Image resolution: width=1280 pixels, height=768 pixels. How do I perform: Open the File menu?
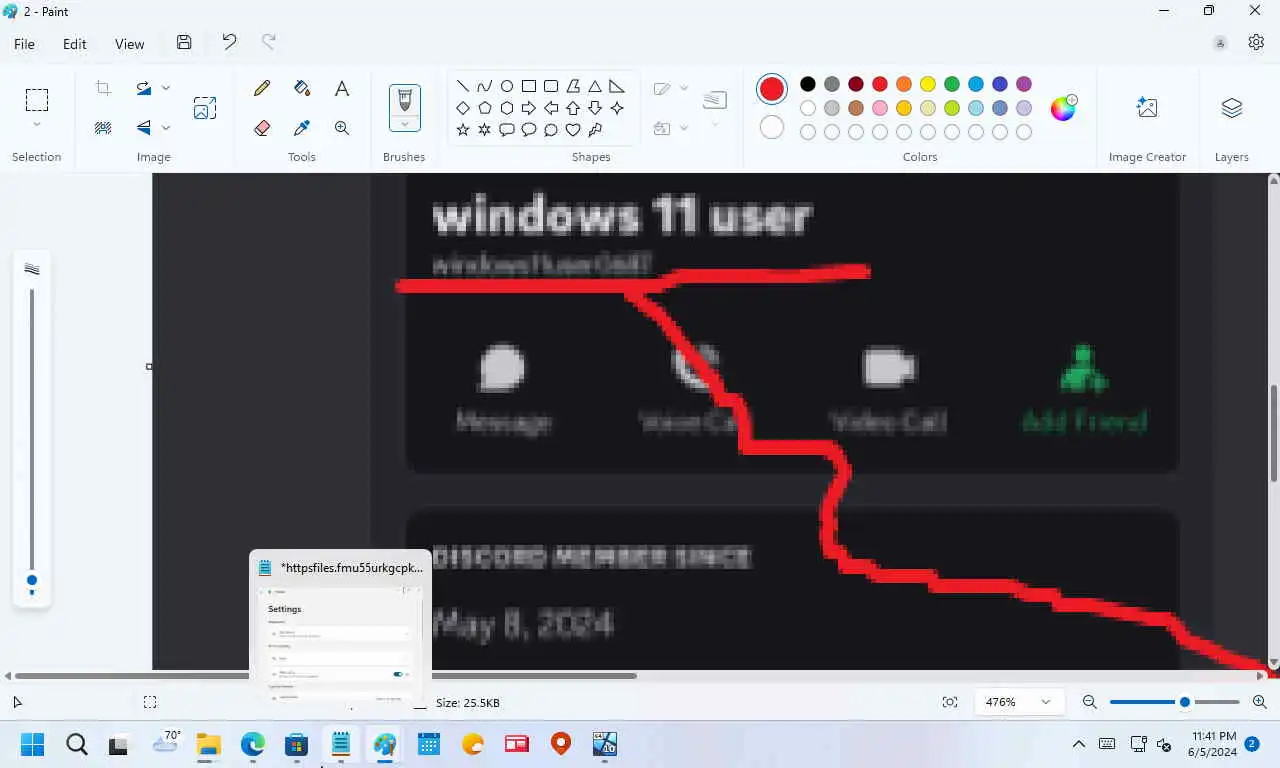[x=24, y=44]
